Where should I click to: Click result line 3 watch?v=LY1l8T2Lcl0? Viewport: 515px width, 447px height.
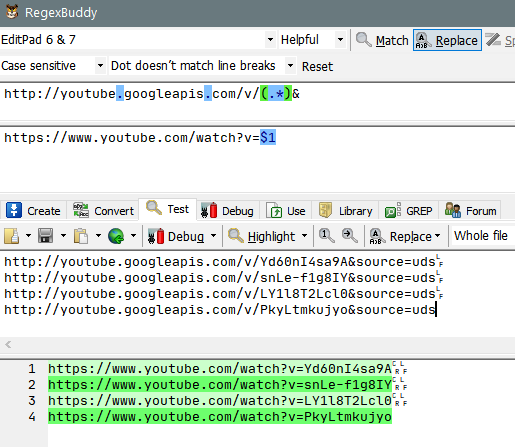pyautogui.click(x=220, y=401)
